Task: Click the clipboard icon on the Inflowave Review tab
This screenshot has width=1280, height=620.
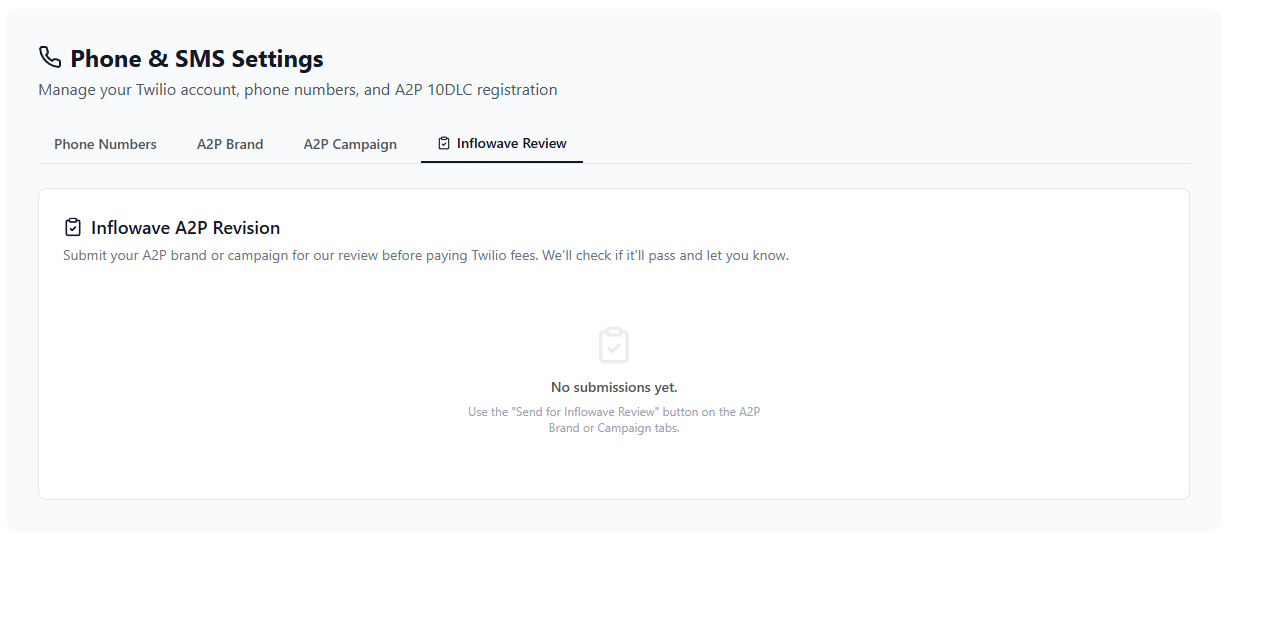Action: (443, 142)
